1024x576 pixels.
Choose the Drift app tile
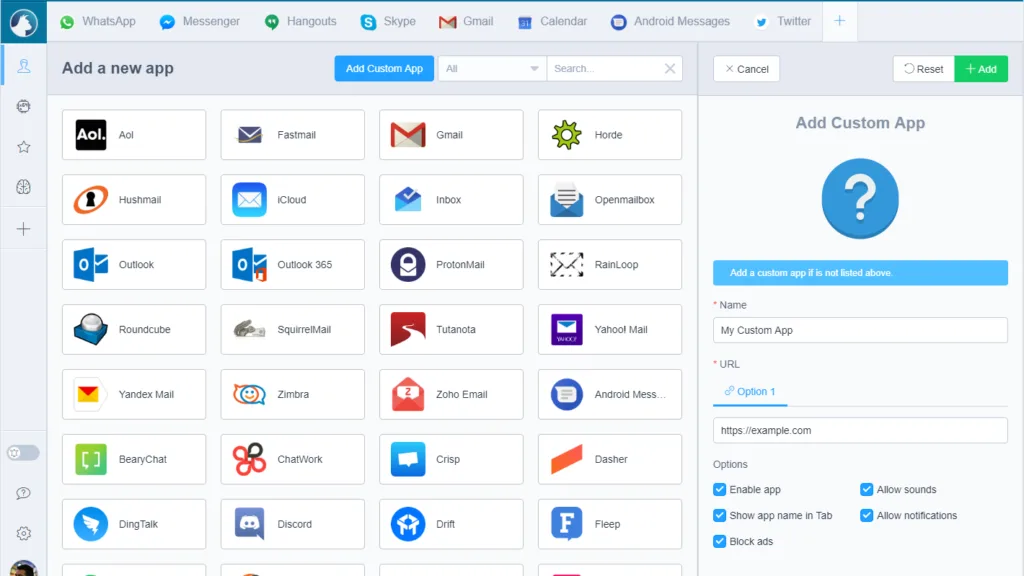[x=451, y=524]
